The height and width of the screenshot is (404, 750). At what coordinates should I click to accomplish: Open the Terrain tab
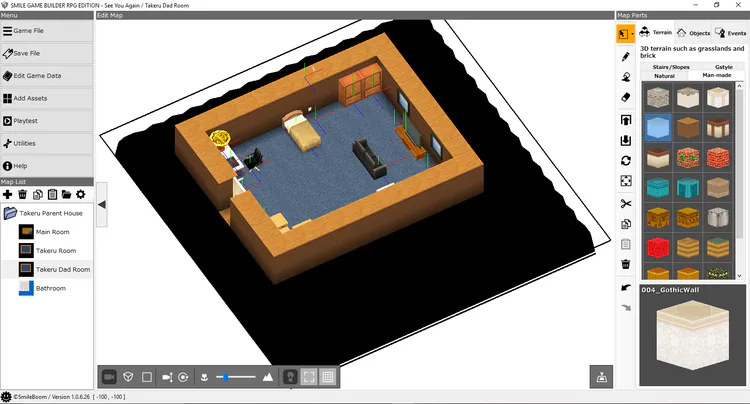pyautogui.click(x=656, y=33)
